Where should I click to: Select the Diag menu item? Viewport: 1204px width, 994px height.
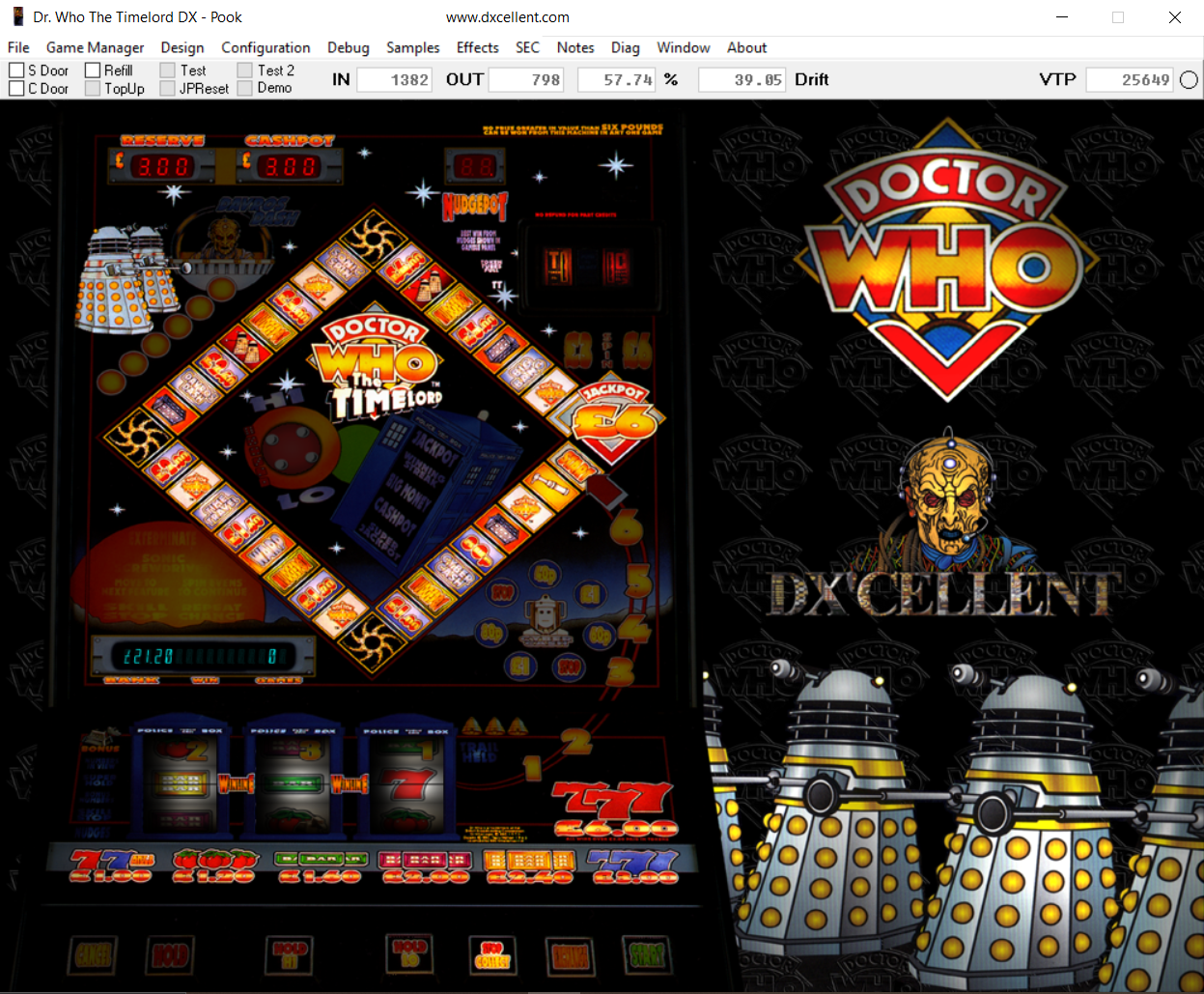click(x=625, y=47)
